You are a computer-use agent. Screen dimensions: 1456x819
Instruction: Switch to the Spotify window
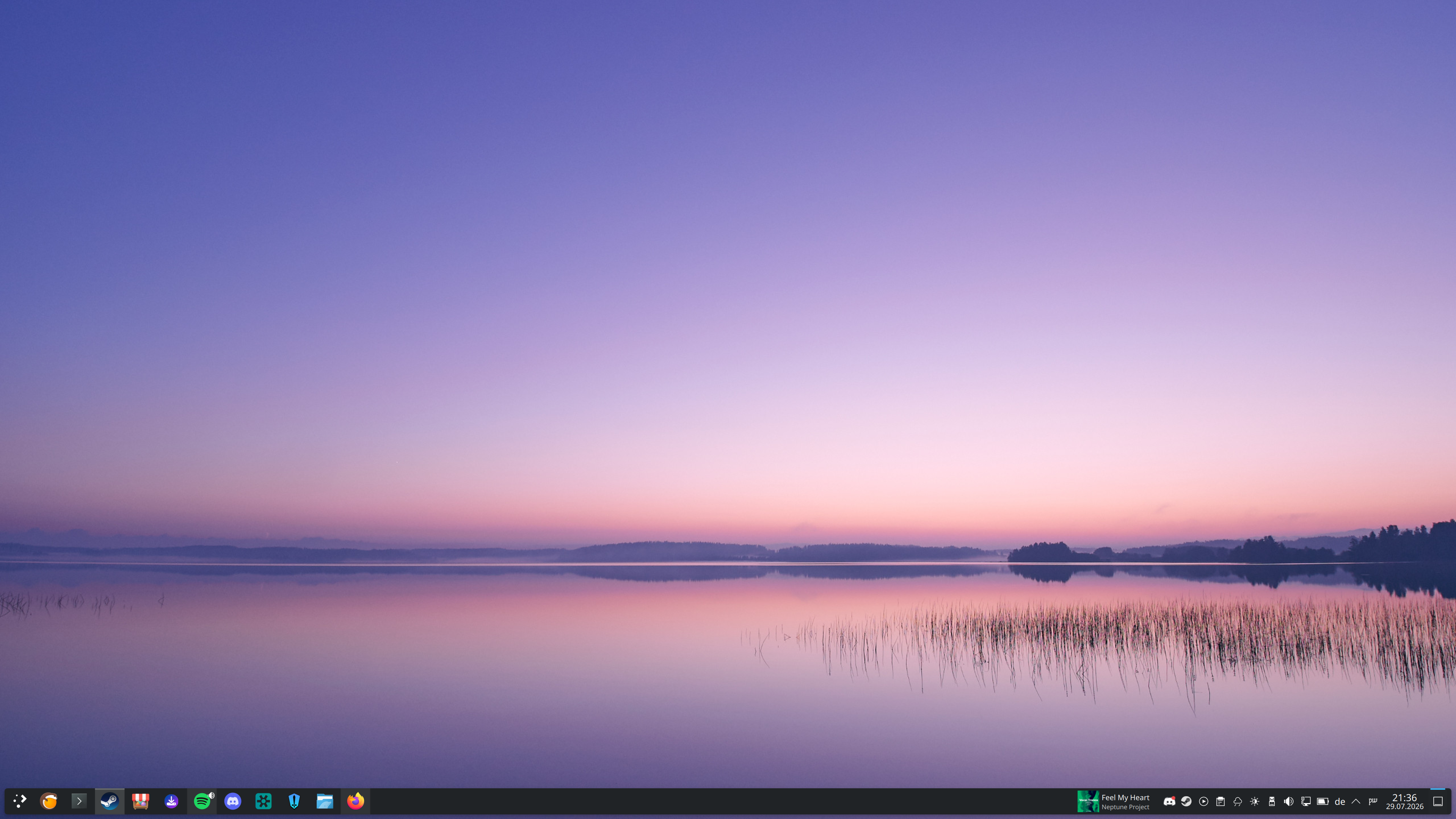pos(202,801)
